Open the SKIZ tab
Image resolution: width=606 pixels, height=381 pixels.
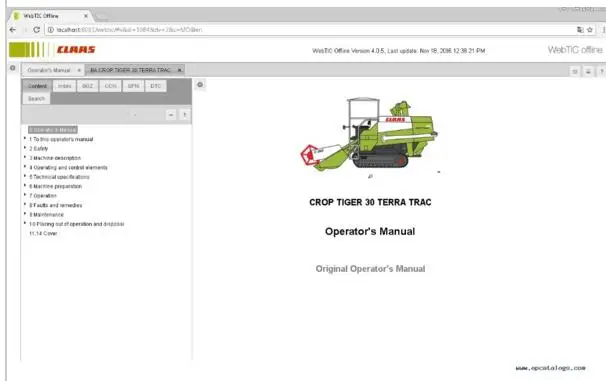click(x=87, y=86)
